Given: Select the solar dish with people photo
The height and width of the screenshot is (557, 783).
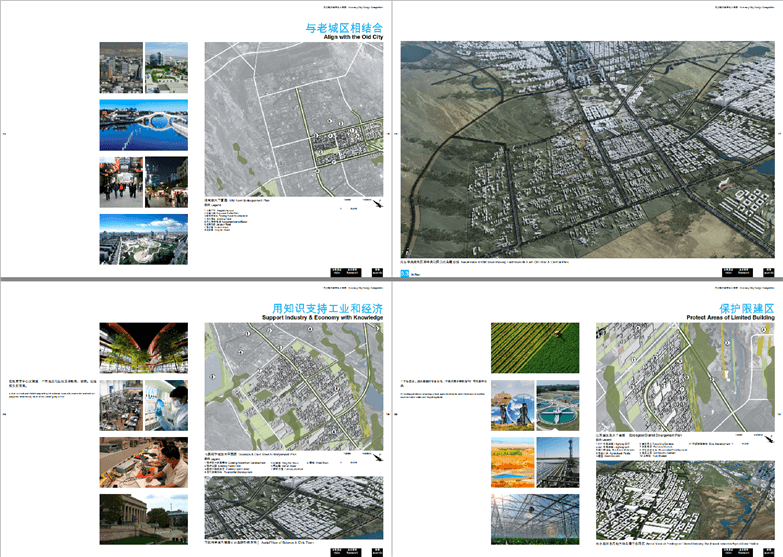Looking at the screenshot, I should coord(513,405).
